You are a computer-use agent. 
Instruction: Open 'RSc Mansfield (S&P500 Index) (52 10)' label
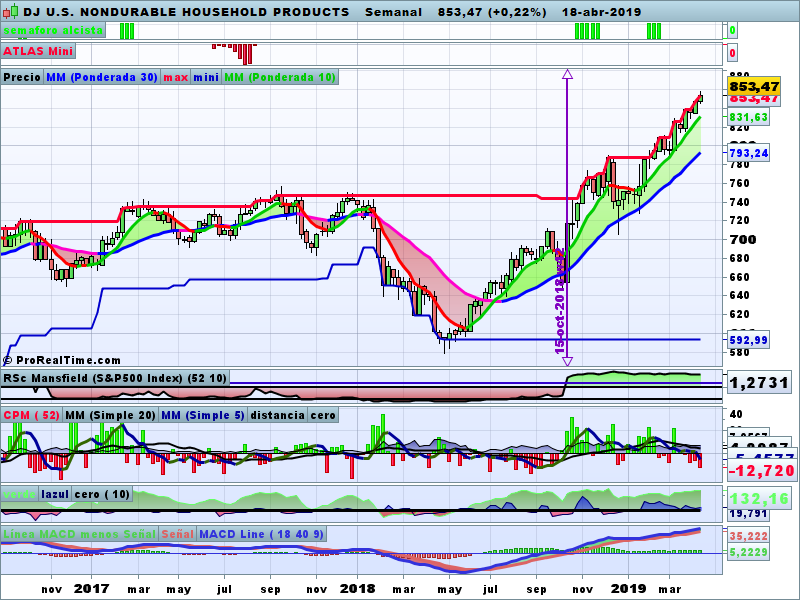coord(115,378)
